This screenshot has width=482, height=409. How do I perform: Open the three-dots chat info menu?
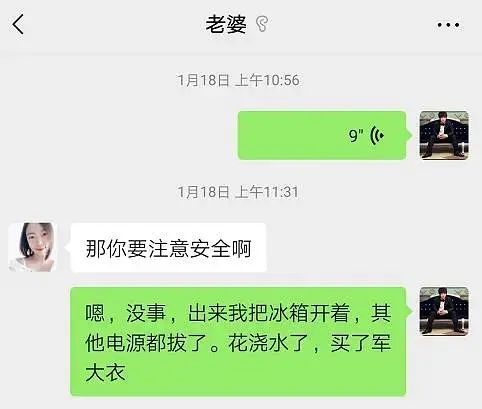coord(448,25)
